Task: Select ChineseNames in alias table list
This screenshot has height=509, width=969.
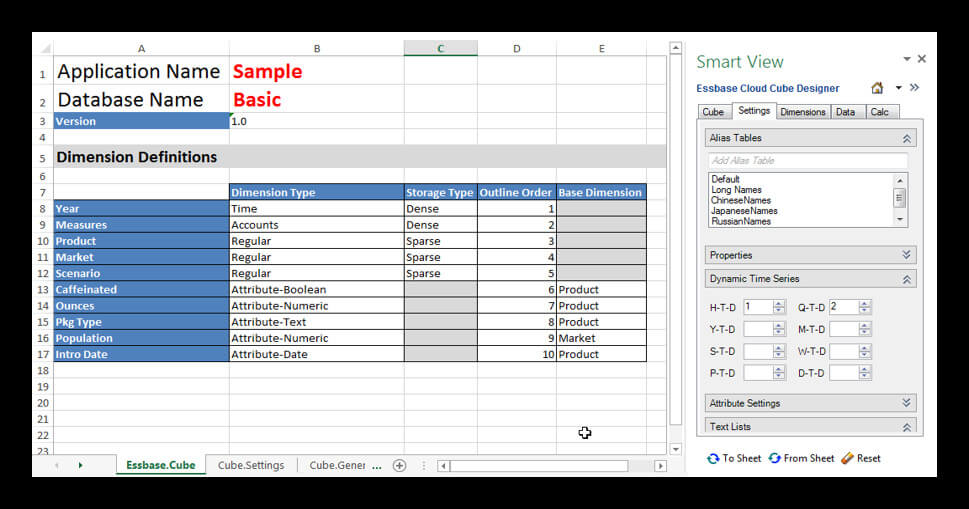Action: tap(741, 200)
